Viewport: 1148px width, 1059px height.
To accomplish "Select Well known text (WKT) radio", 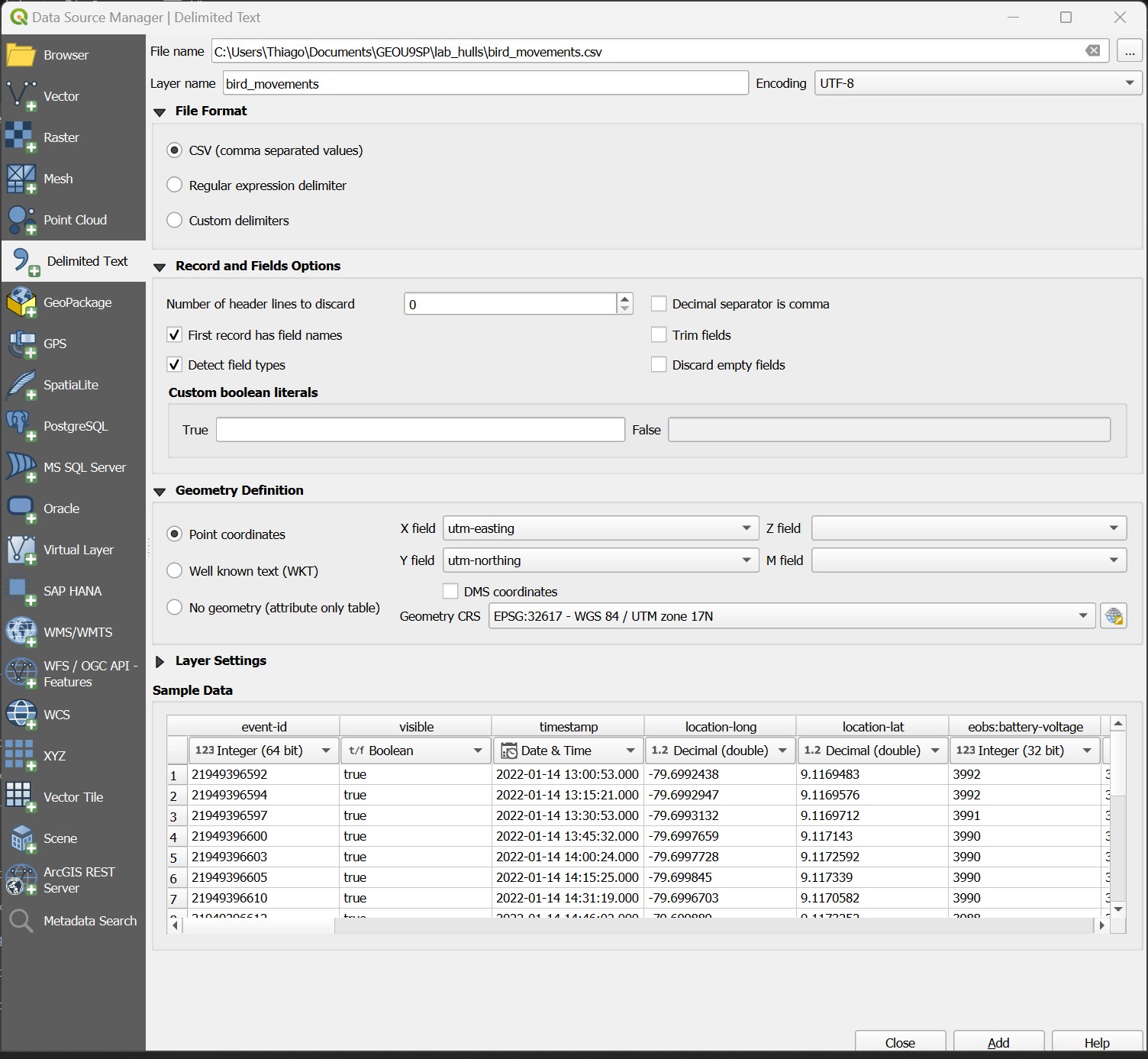I will pos(175,570).
